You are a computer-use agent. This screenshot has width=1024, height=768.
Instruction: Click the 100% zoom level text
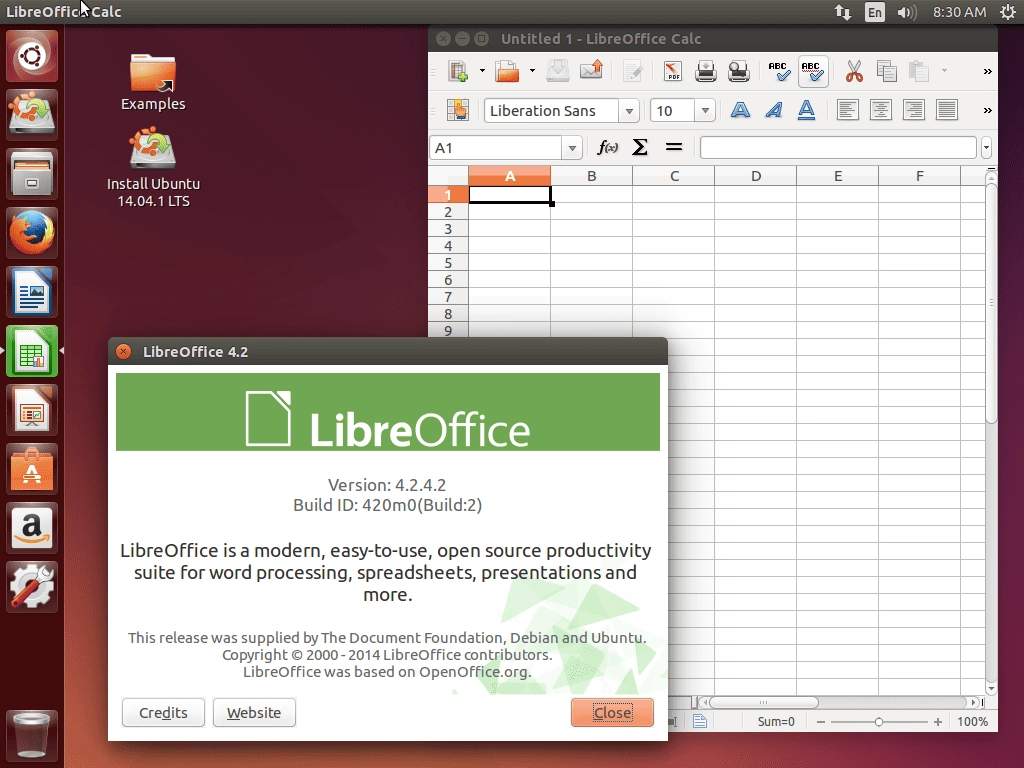click(972, 722)
